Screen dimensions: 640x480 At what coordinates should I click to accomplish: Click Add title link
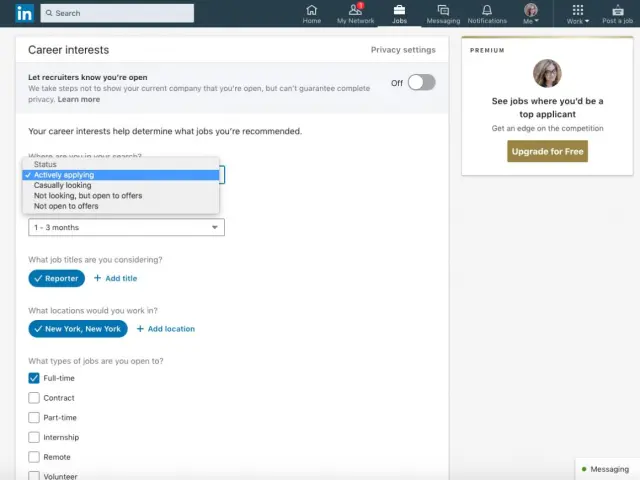pos(115,279)
